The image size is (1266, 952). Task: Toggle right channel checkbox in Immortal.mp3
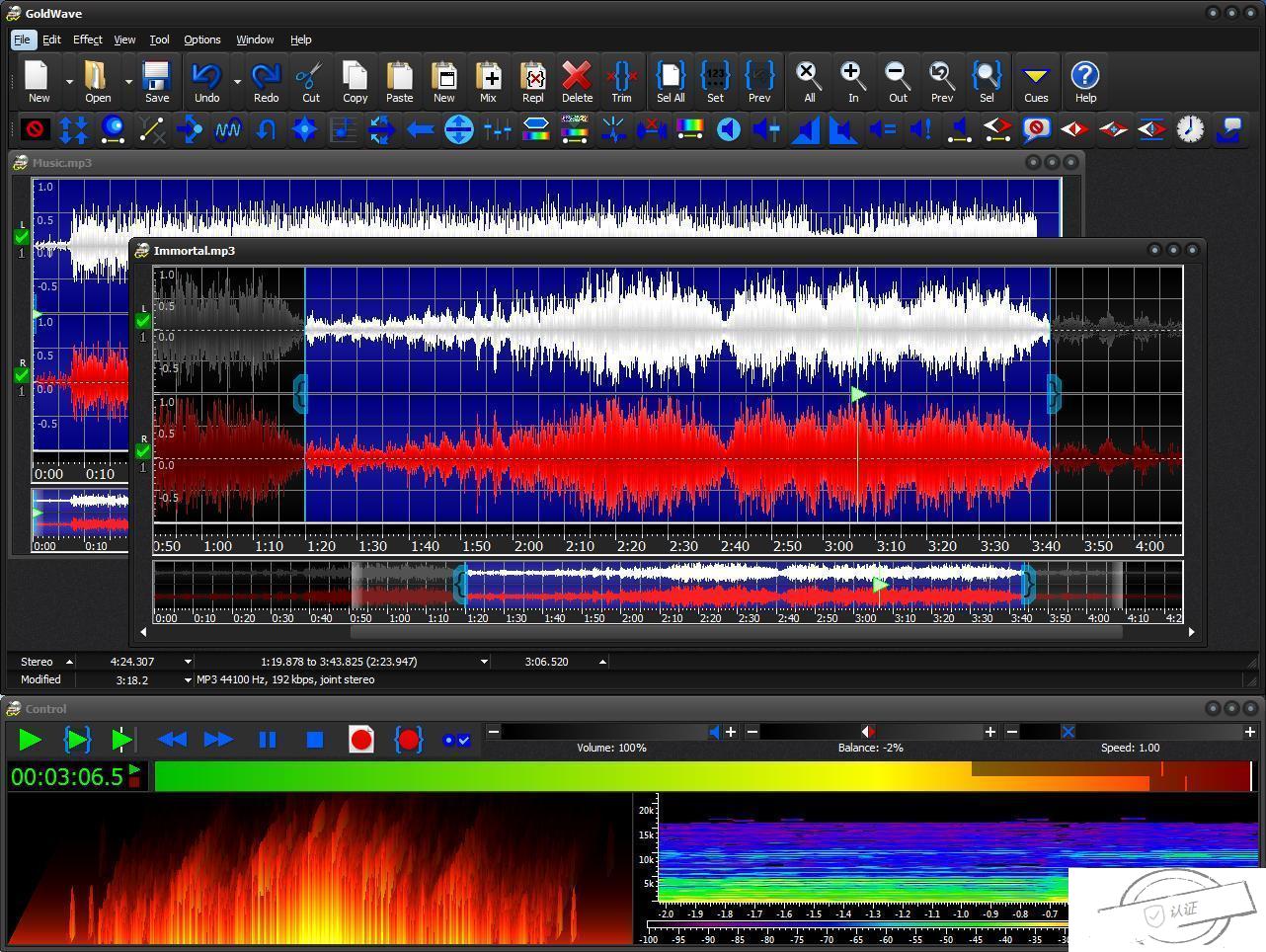[x=143, y=451]
